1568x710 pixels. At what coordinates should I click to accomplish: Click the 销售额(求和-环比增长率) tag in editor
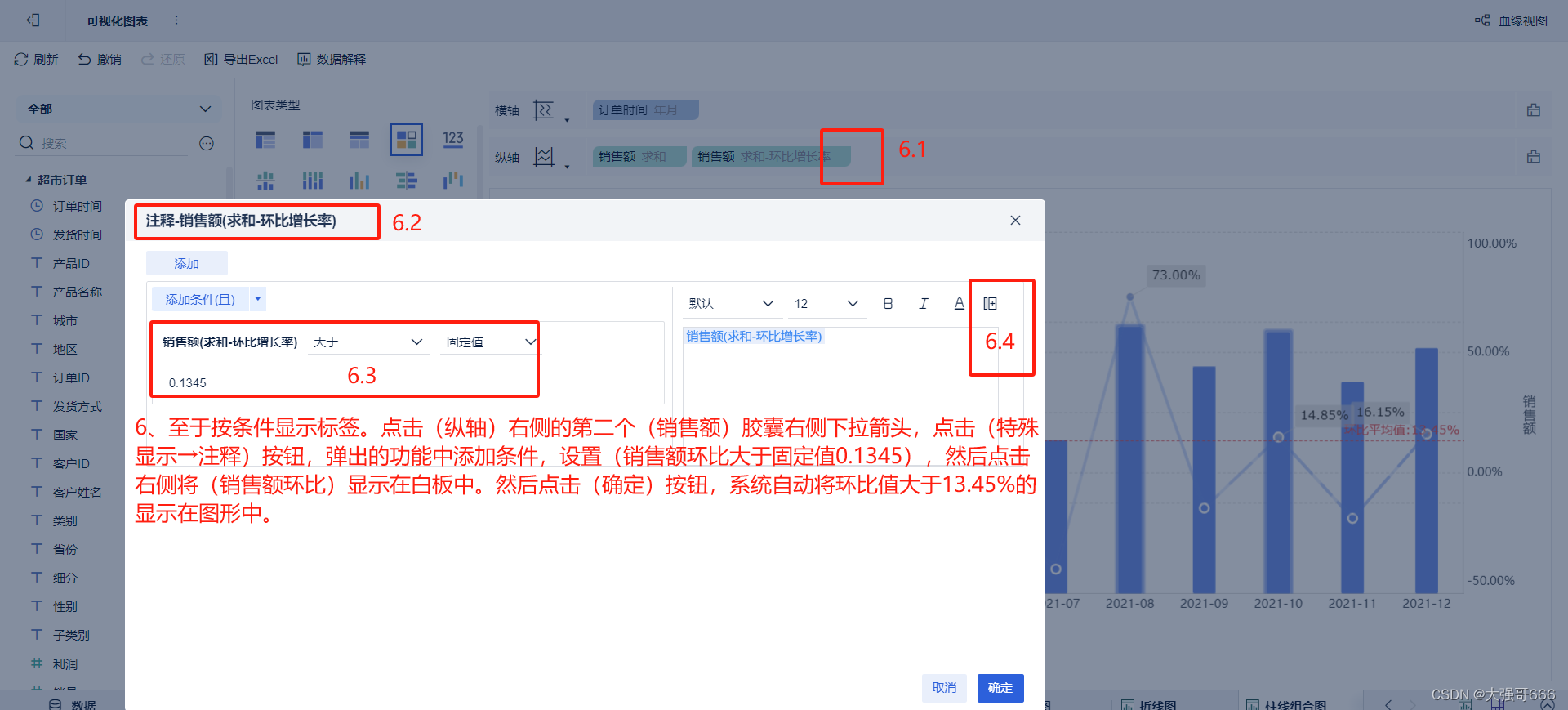pyautogui.click(x=754, y=336)
